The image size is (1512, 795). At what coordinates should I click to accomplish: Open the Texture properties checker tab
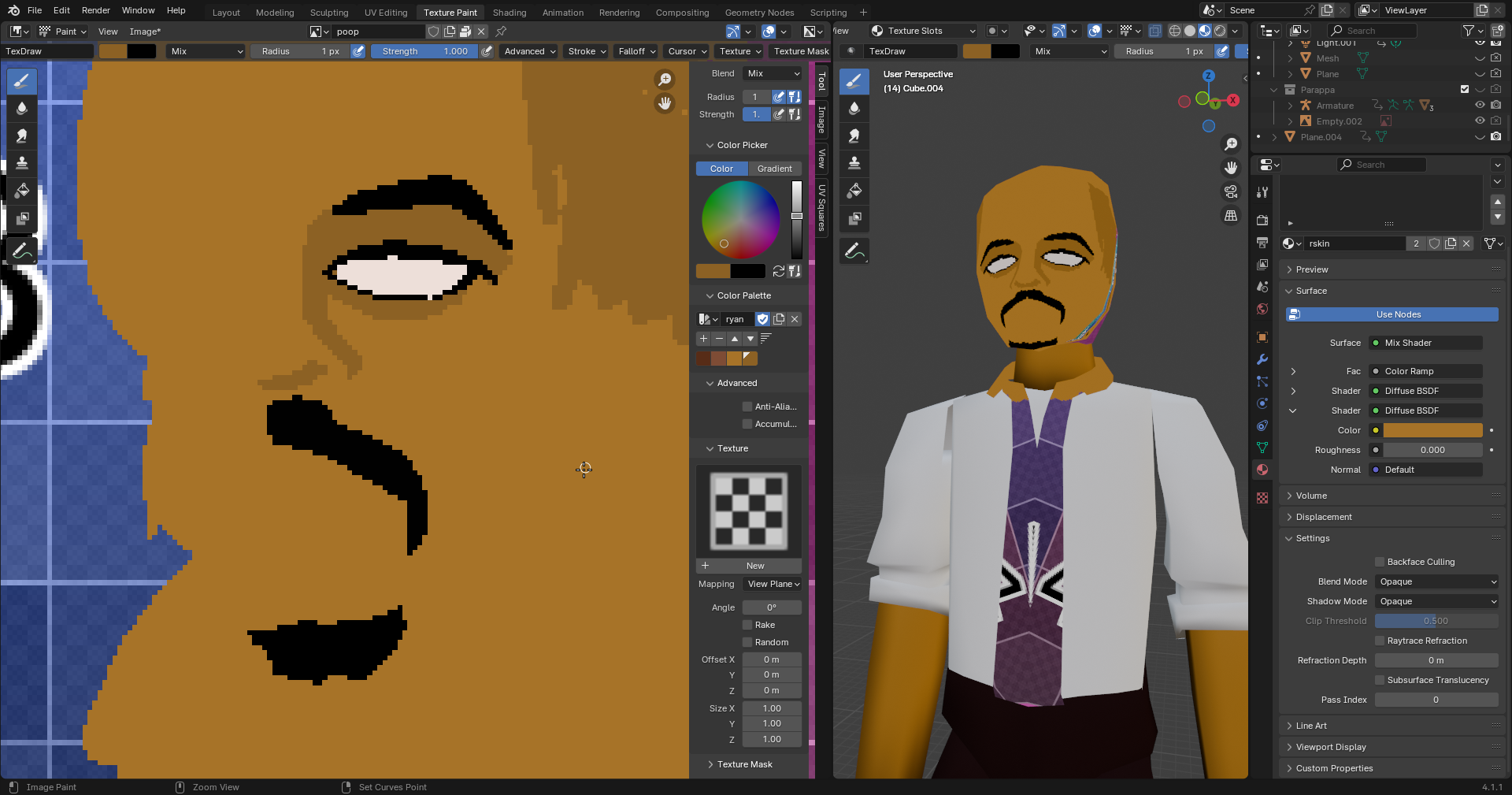click(1262, 498)
